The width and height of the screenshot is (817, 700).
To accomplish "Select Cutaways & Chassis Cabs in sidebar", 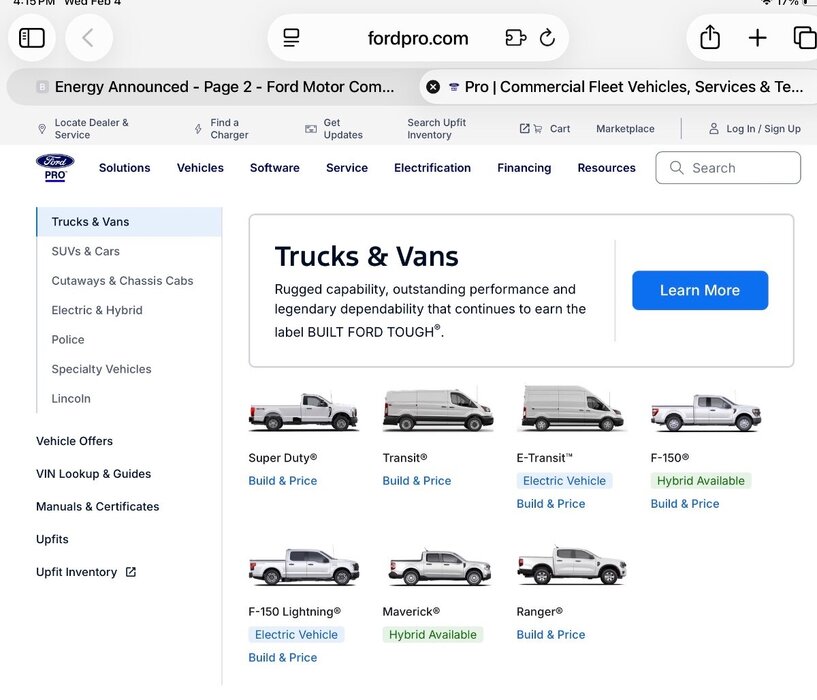I will pyautogui.click(x=122, y=281).
